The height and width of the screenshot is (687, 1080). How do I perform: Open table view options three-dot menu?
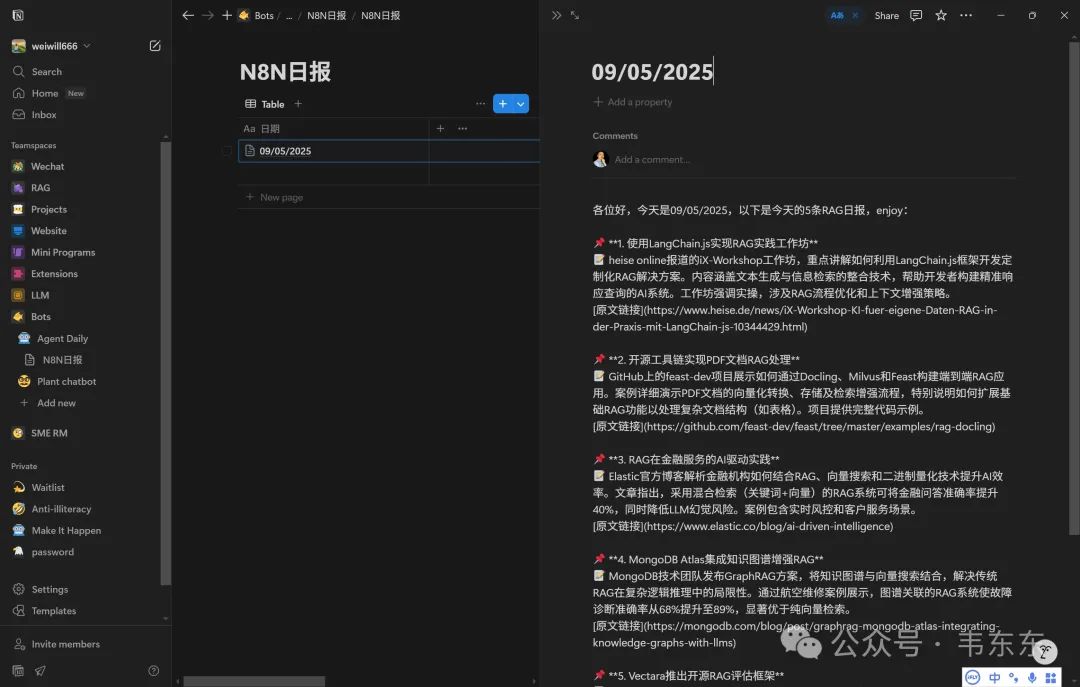(480, 103)
